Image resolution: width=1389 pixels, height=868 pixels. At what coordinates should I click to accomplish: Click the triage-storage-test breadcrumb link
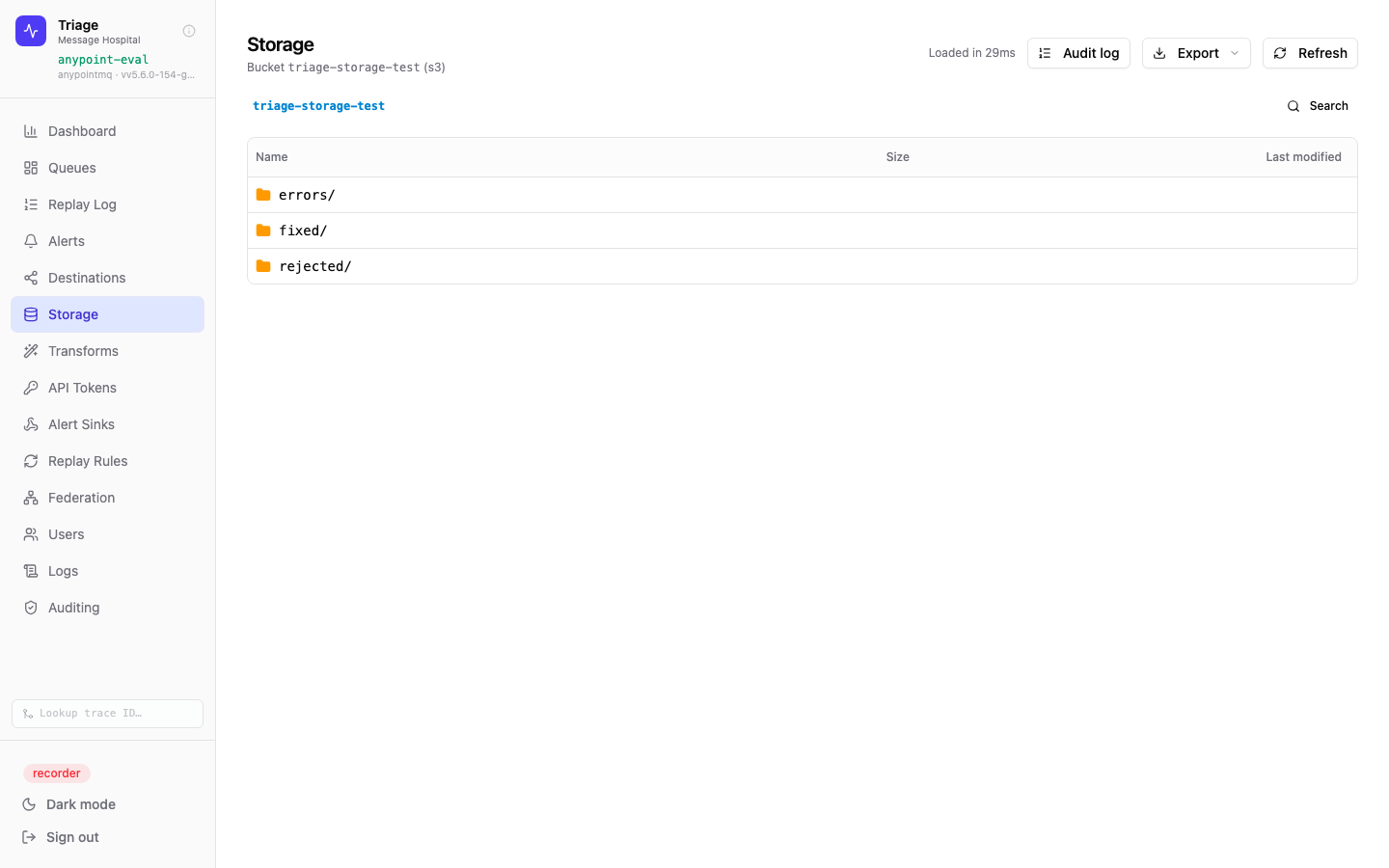318,106
